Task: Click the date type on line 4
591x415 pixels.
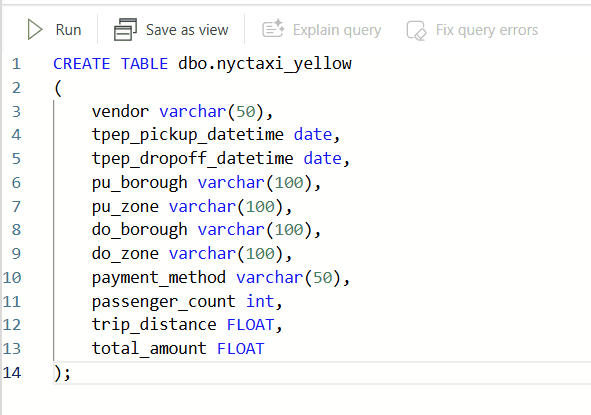Action: 313,135
